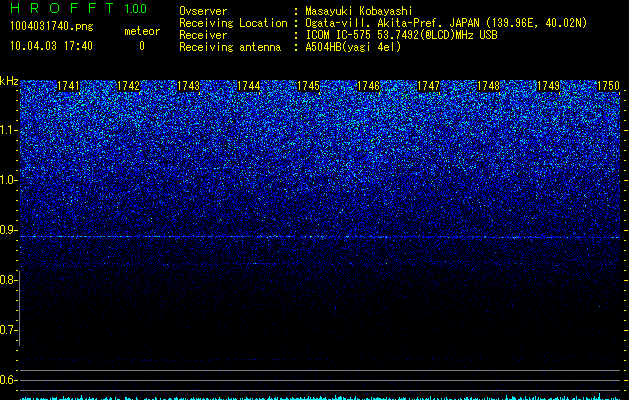Click the Ovserver field label
The height and width of the screenshot is (400, 629).
pos(203,11)
